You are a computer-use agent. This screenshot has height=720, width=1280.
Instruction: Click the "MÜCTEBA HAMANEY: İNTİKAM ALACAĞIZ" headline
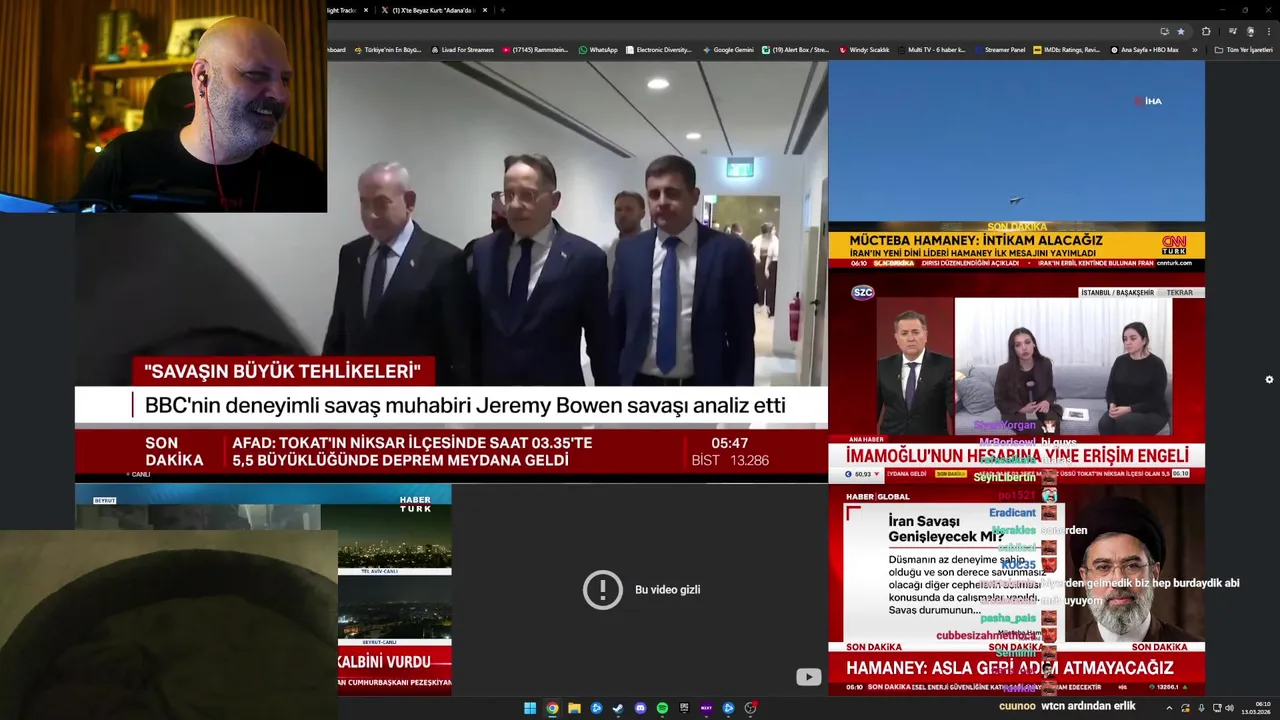pos(976,240)
